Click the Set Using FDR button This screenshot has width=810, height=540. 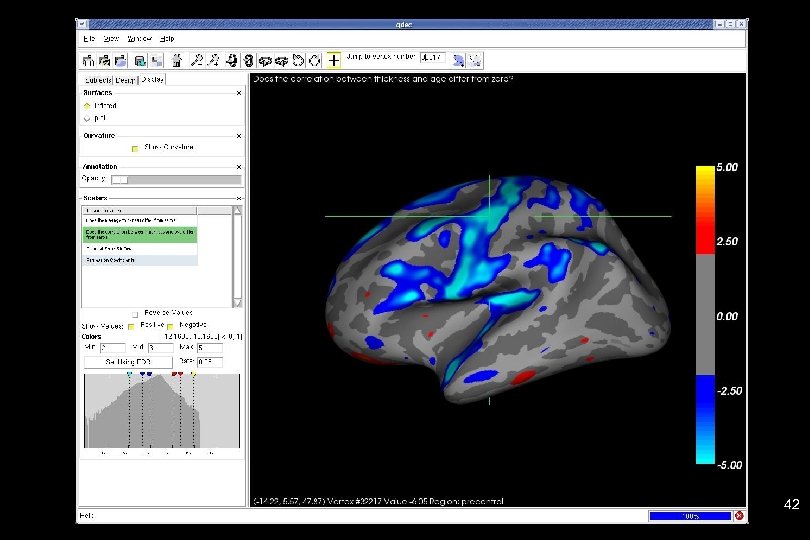(125, 362)
